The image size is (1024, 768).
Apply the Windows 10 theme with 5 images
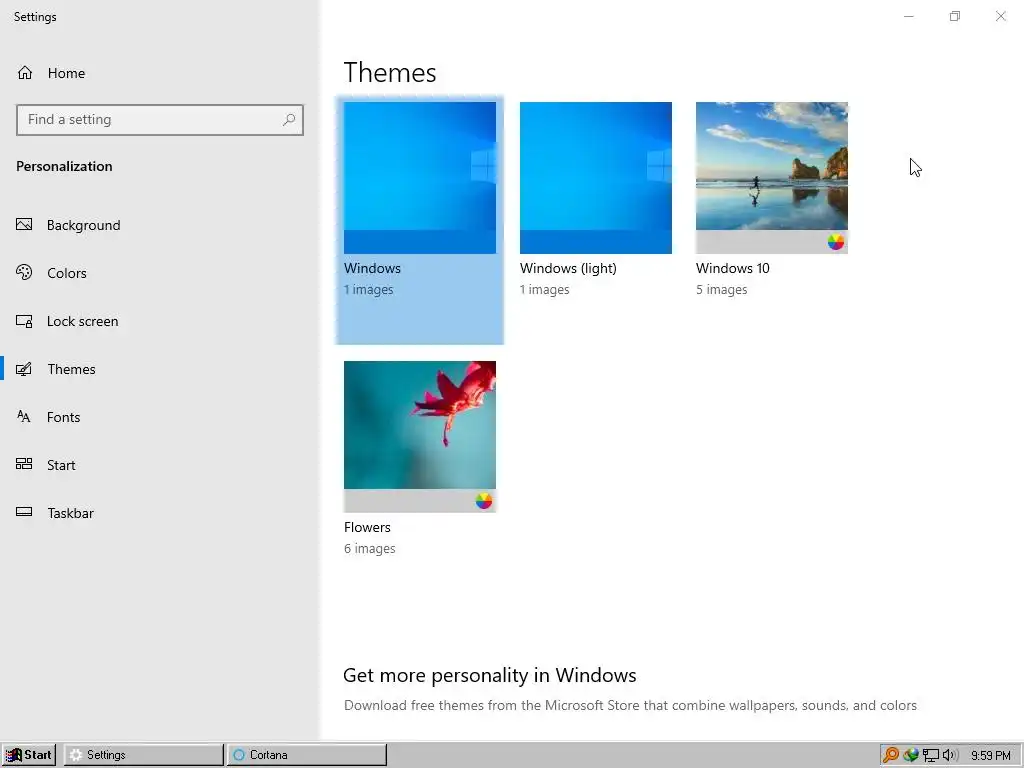pos(772,199)
